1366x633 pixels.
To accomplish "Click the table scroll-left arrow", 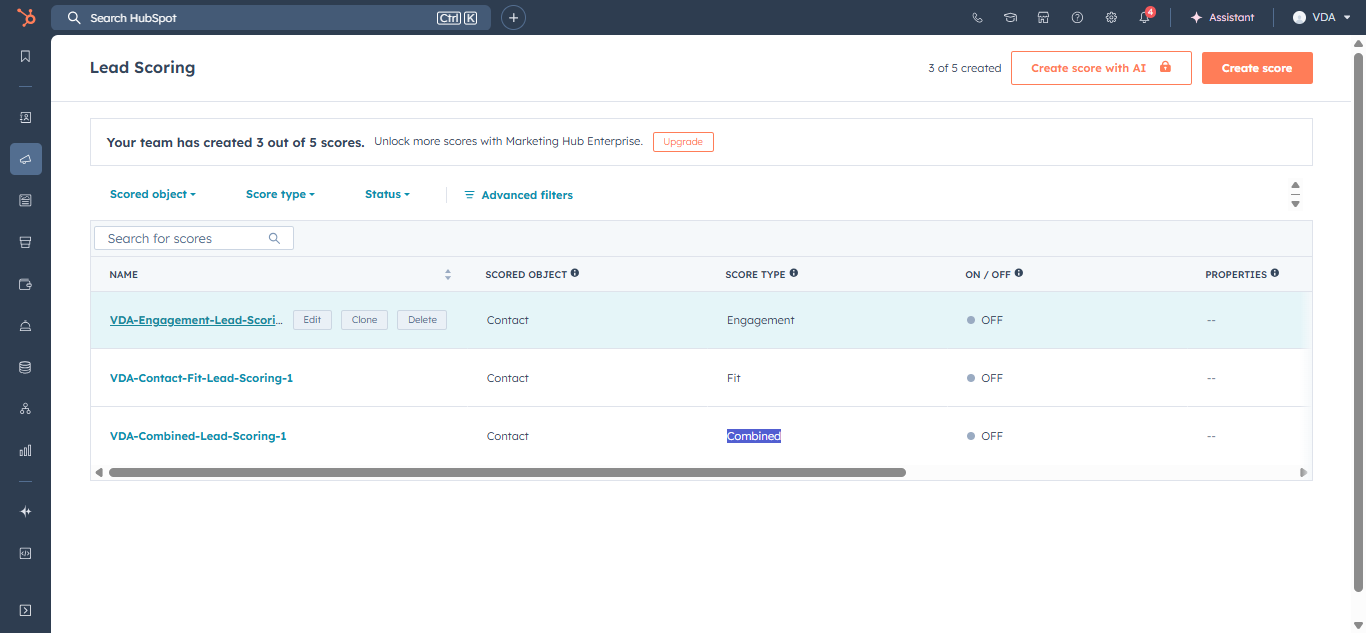I will pos(98,472).
